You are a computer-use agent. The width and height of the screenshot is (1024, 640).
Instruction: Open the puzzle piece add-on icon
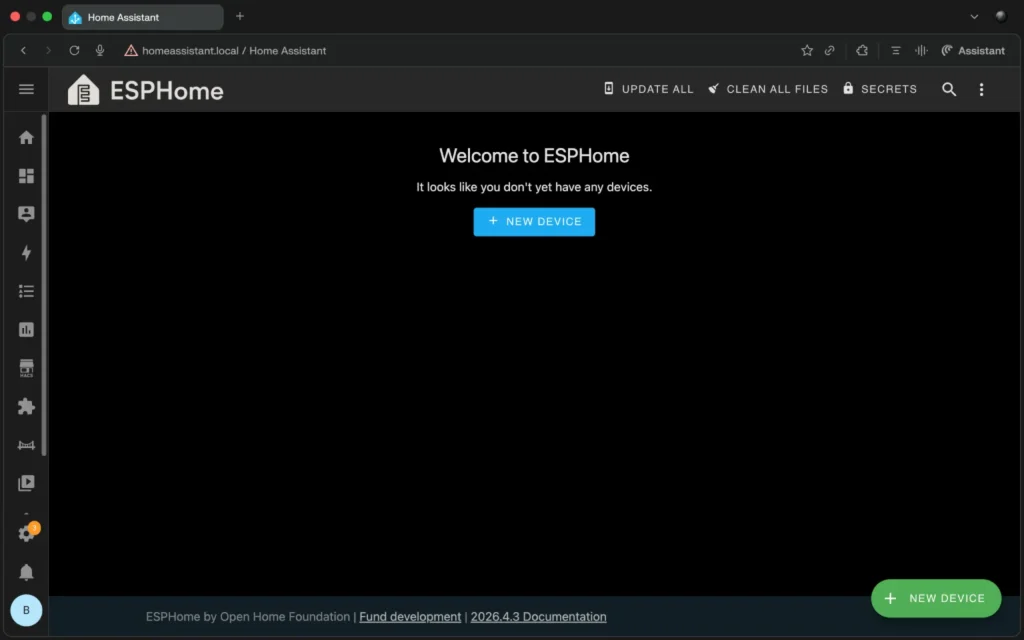pyautogui.click(x=26, y=406)
